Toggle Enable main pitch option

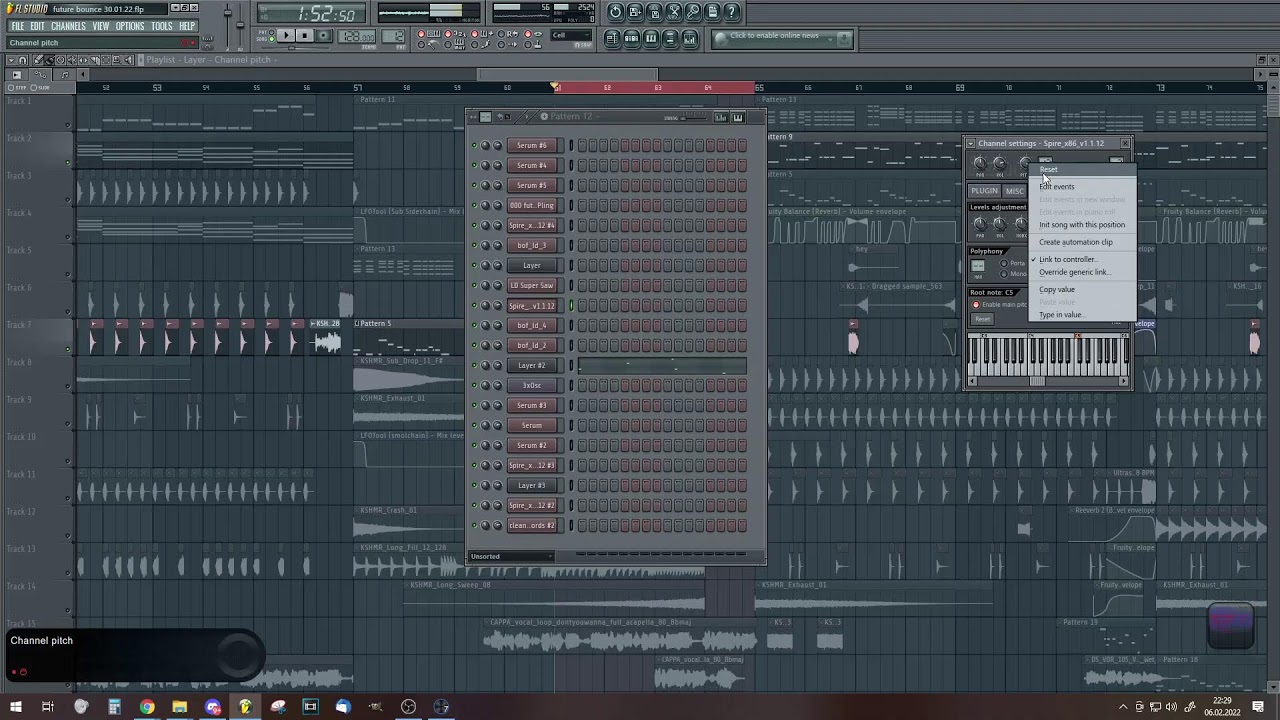click(x=976, y=305)
